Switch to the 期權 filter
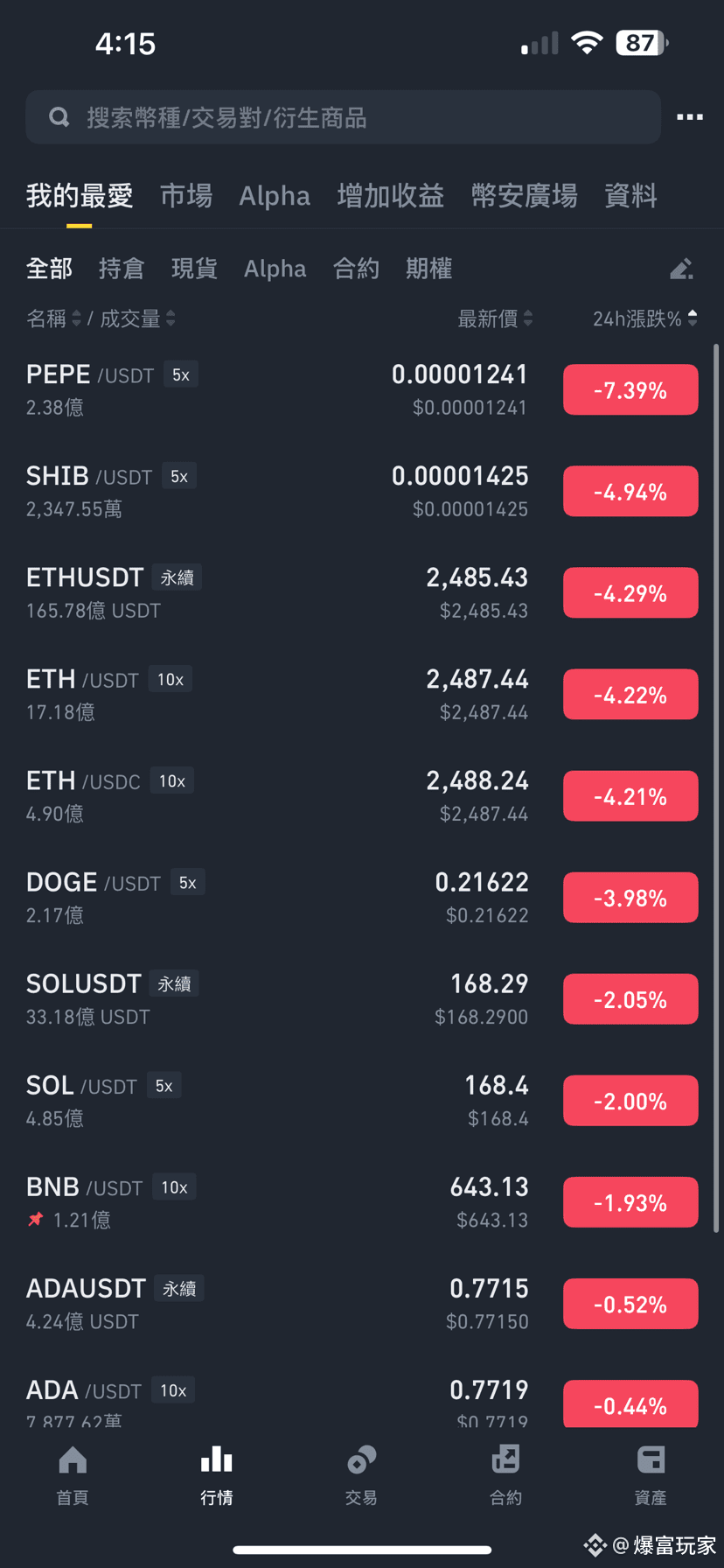The image size is (724, 1568). 428,269
